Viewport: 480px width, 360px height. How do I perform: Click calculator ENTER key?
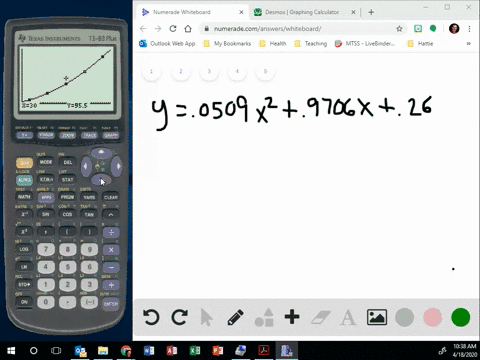click(111, 304)
